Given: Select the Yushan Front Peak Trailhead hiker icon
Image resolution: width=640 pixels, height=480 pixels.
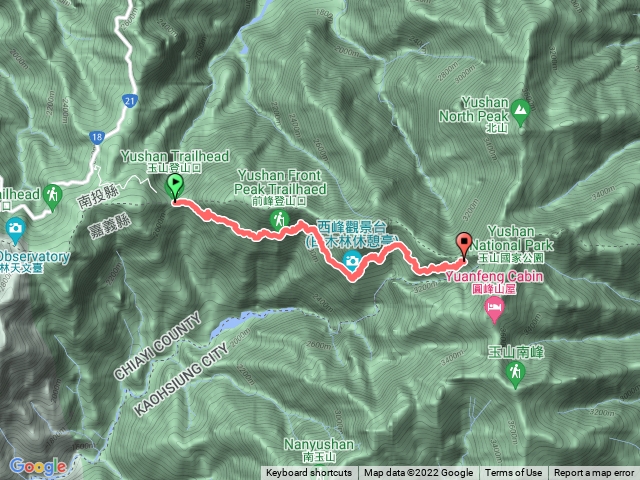Looking at the screenshot, I should point(279,220).
